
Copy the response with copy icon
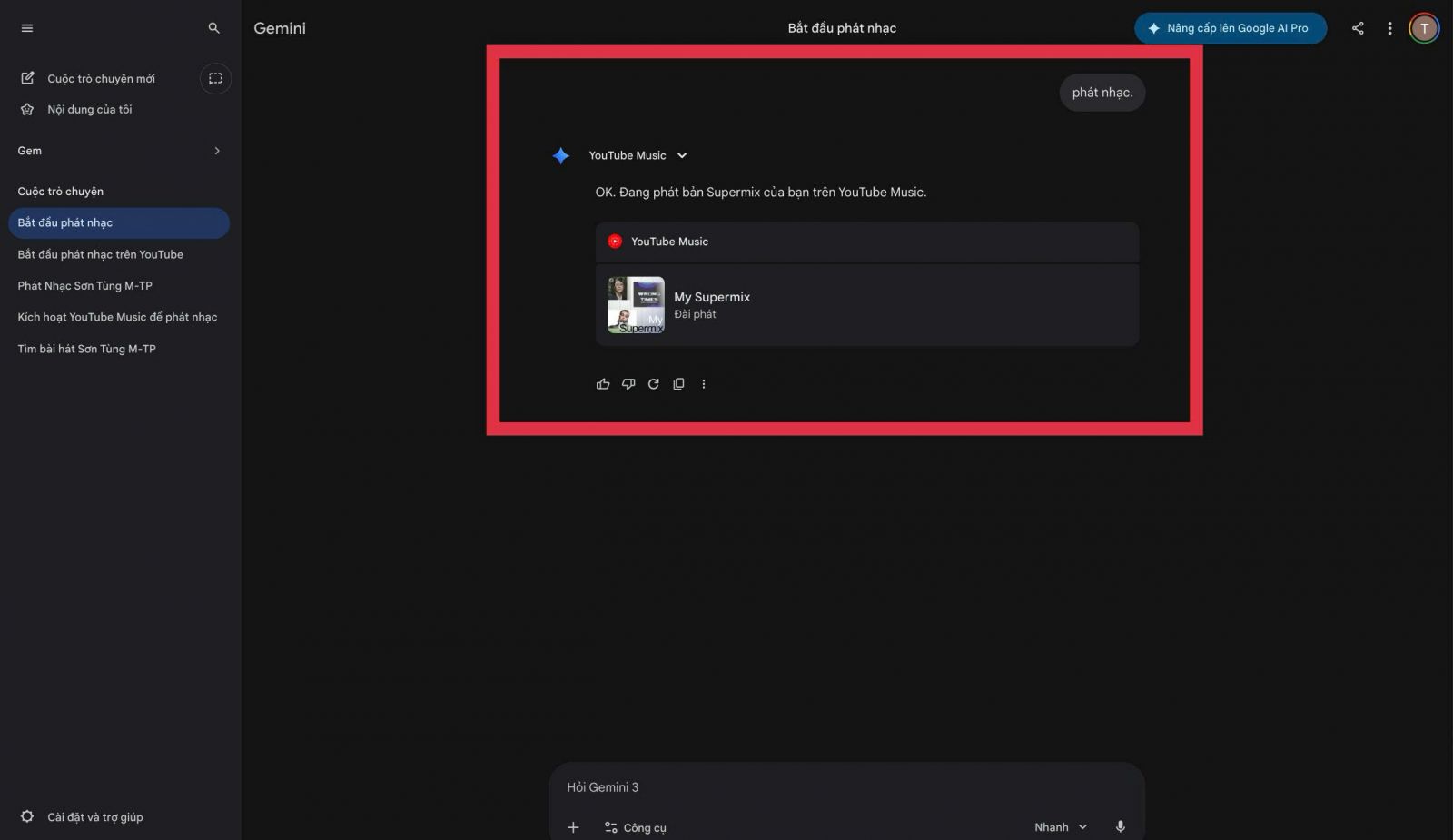[x=678, y=384]
